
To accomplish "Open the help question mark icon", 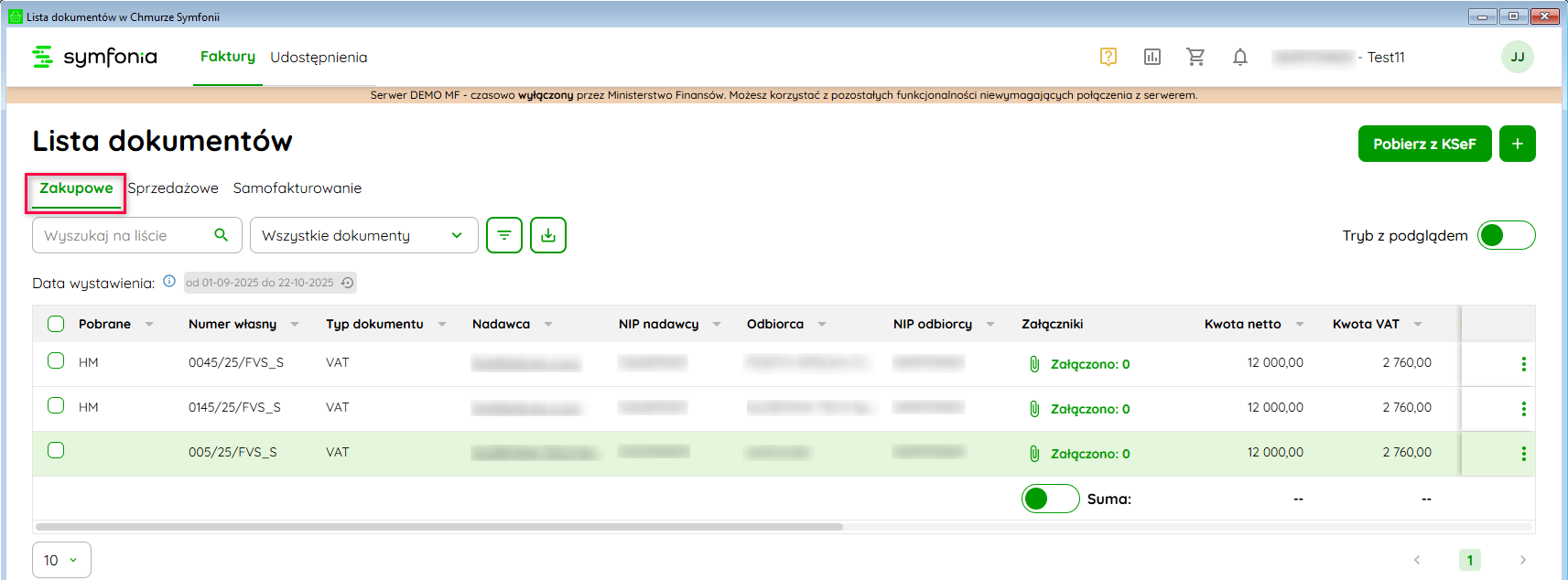I will (x=1108, y=57).
